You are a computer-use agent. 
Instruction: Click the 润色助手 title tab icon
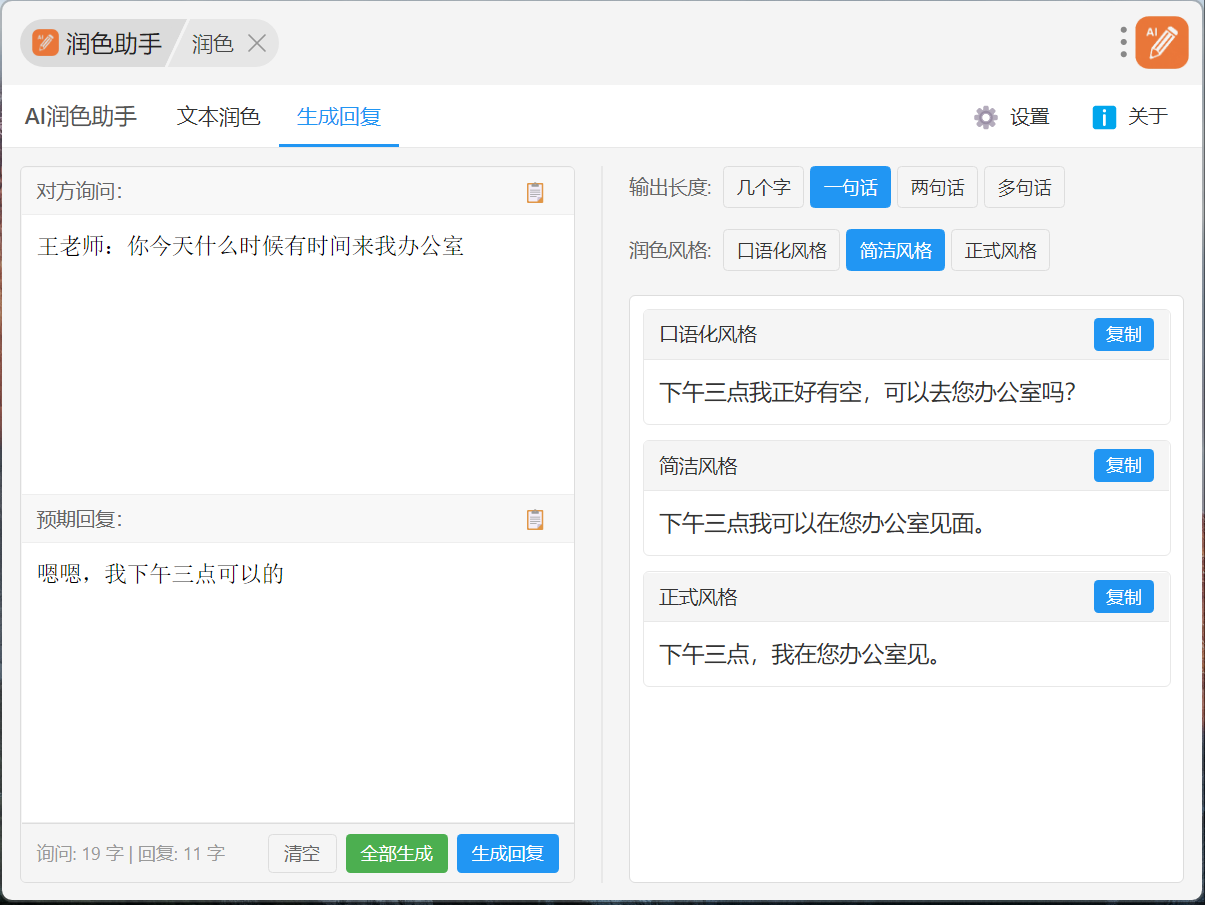(46, 43)
